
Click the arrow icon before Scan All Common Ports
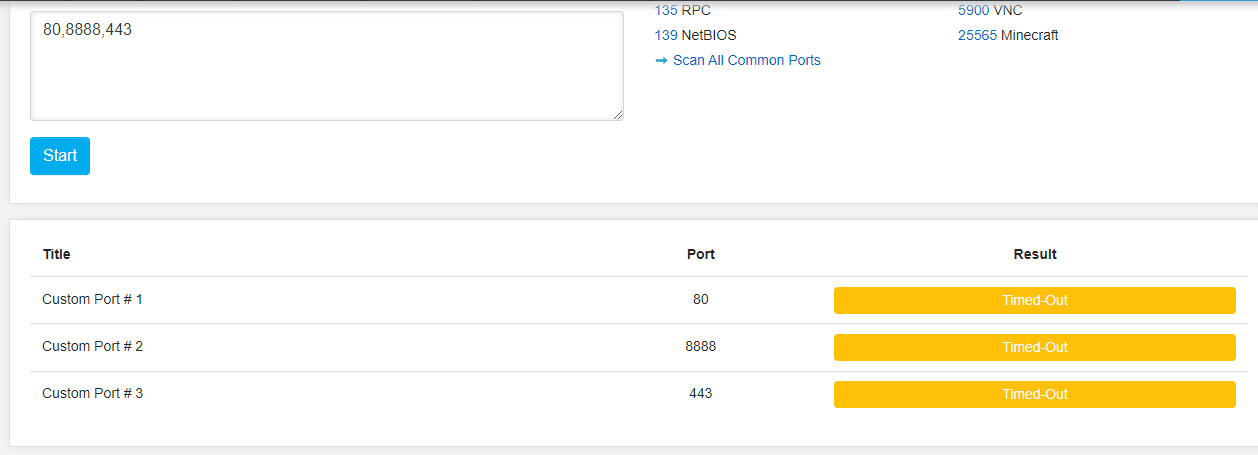(661, 61)
